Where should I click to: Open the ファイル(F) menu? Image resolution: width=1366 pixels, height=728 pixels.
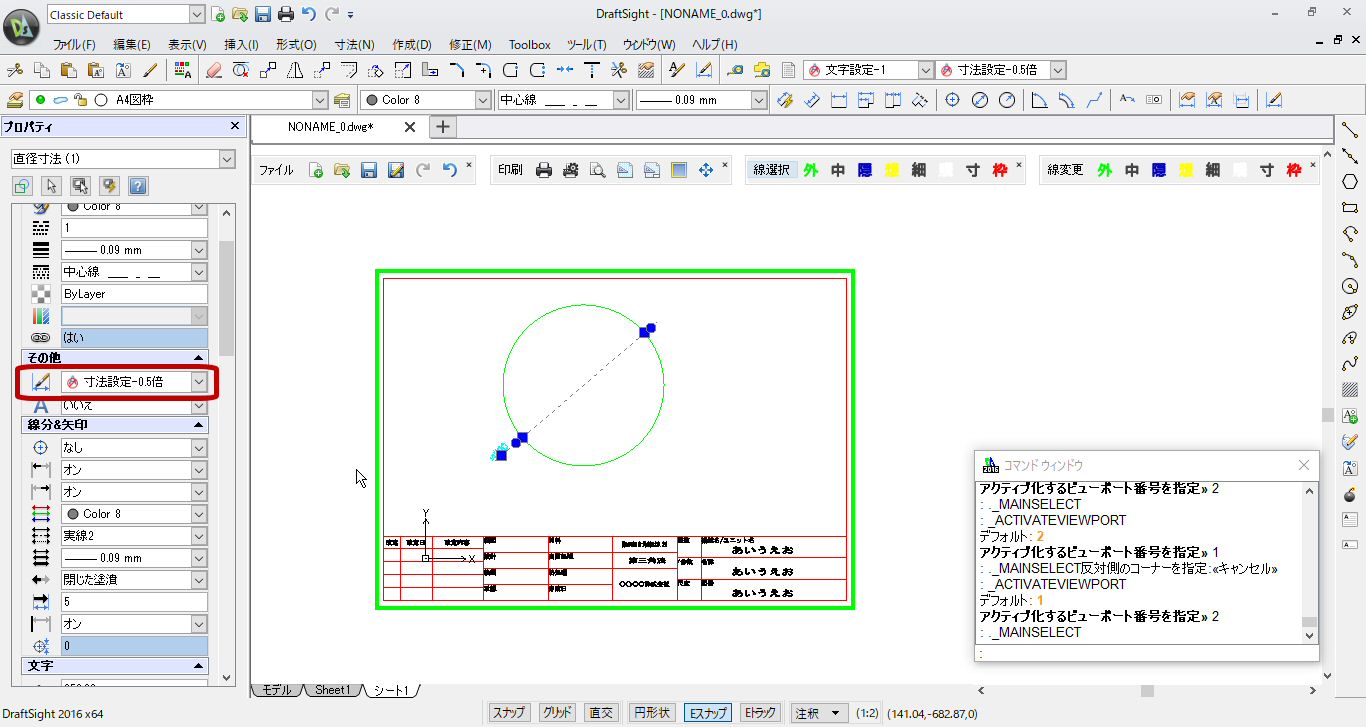pos(74,45)
